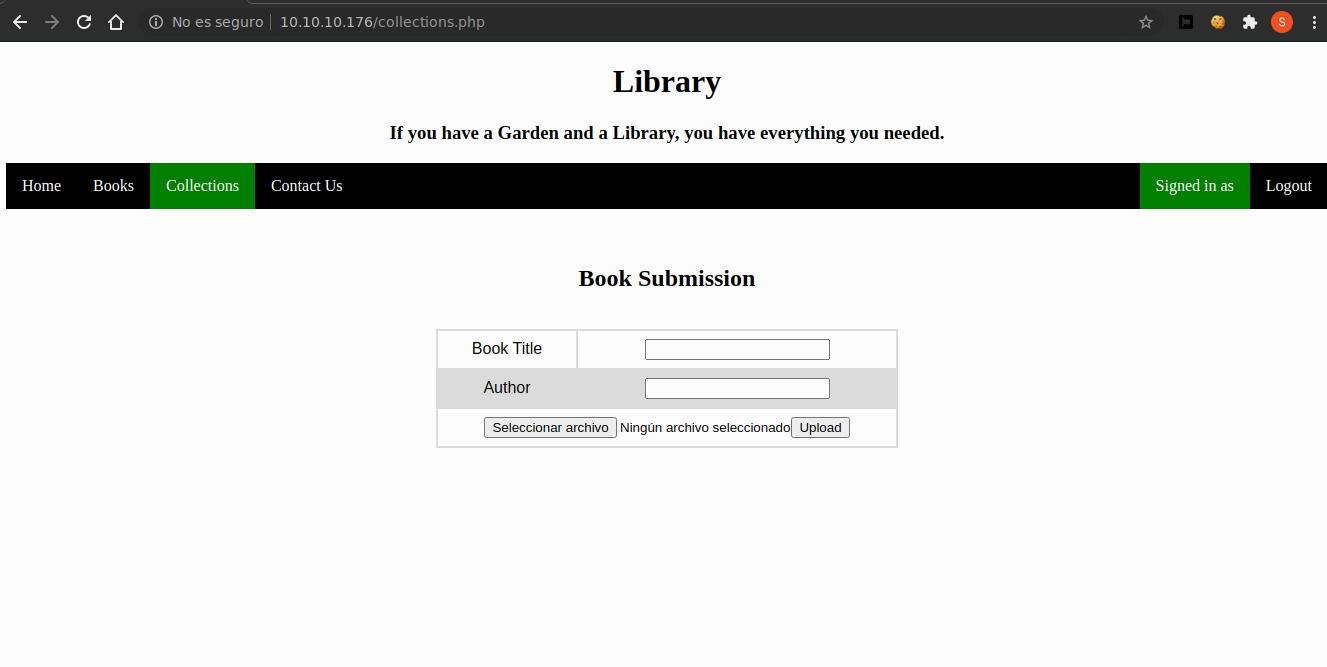Log out using the Logout link

point(1288,186)
